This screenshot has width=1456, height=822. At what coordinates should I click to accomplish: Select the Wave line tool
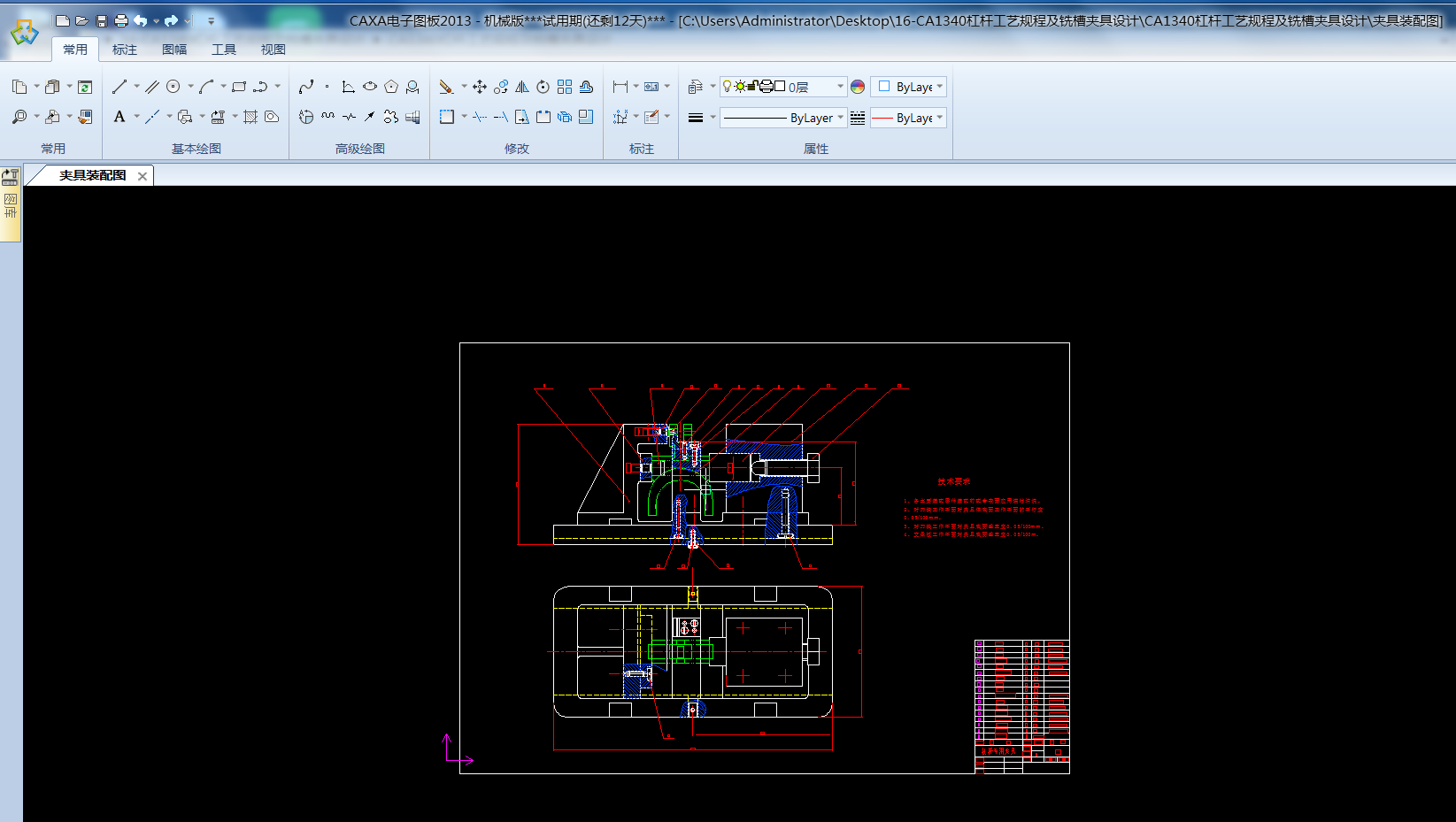327,117
